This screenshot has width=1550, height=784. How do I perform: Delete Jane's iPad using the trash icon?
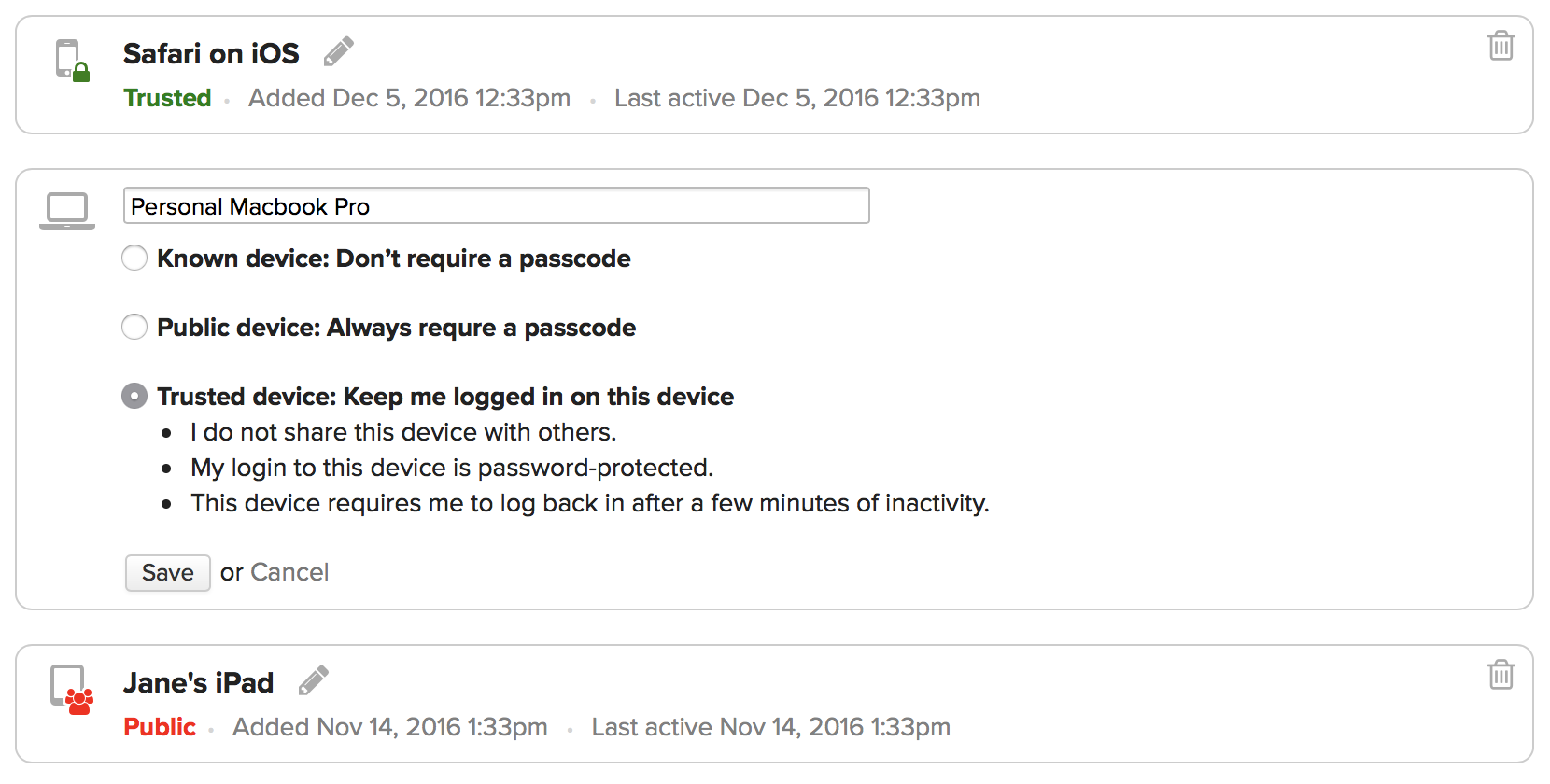pyautogui.click(x=1501, y=674)
